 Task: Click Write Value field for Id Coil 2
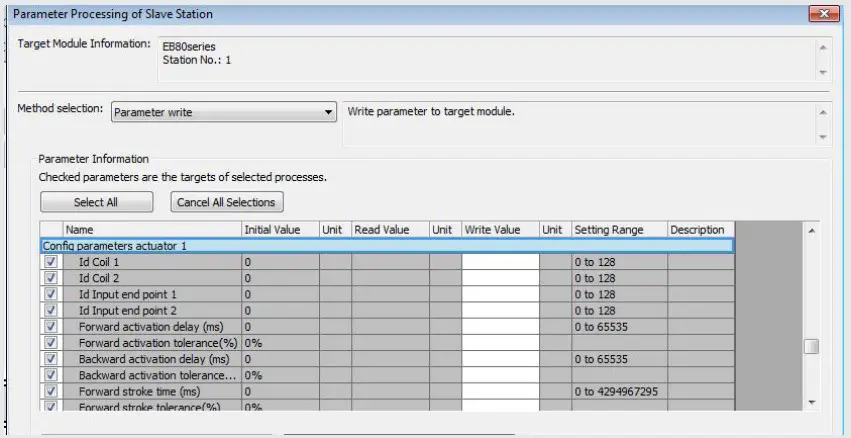(500, 278)
